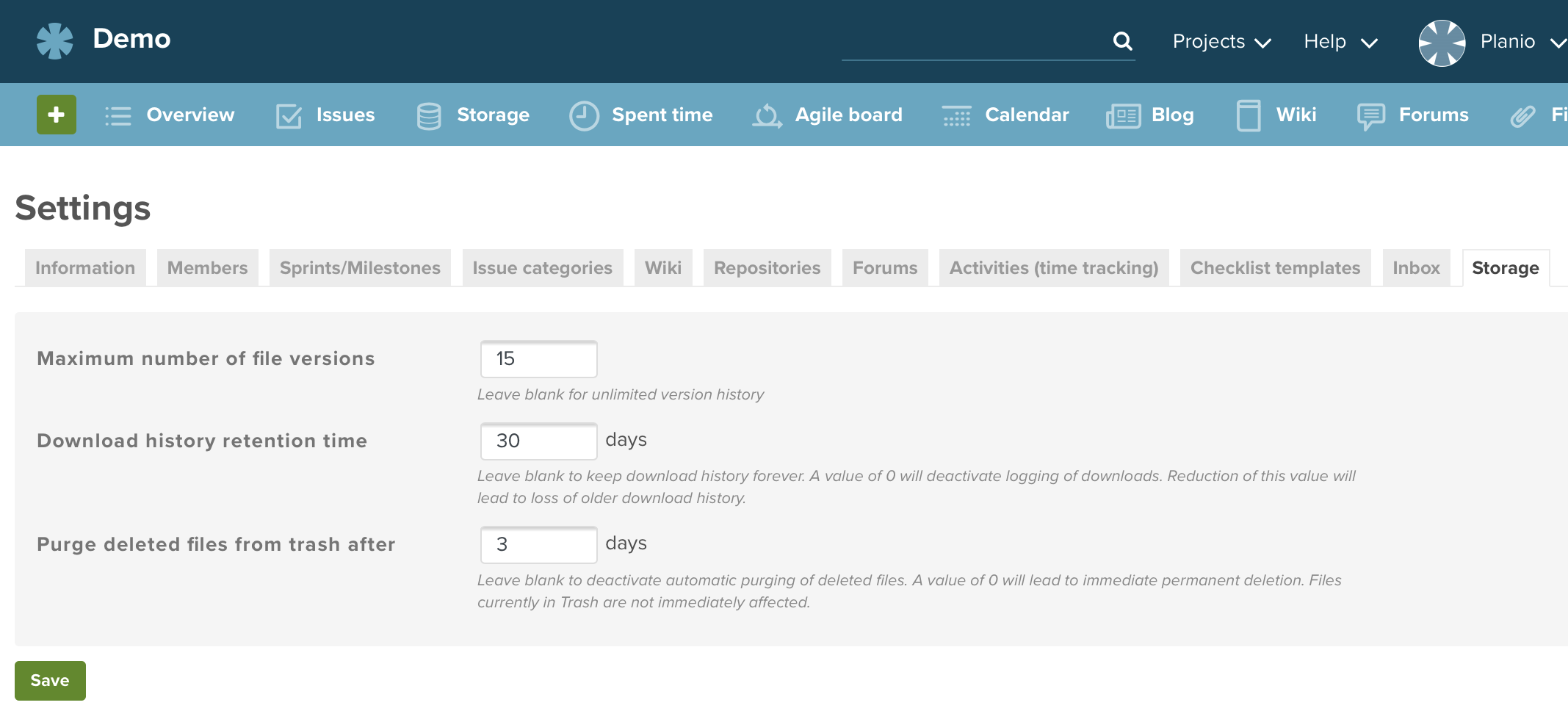The width and height of the screenshot is (1568, 719).
Task: Click the Calendar grid icon
Action: point(957,115)
